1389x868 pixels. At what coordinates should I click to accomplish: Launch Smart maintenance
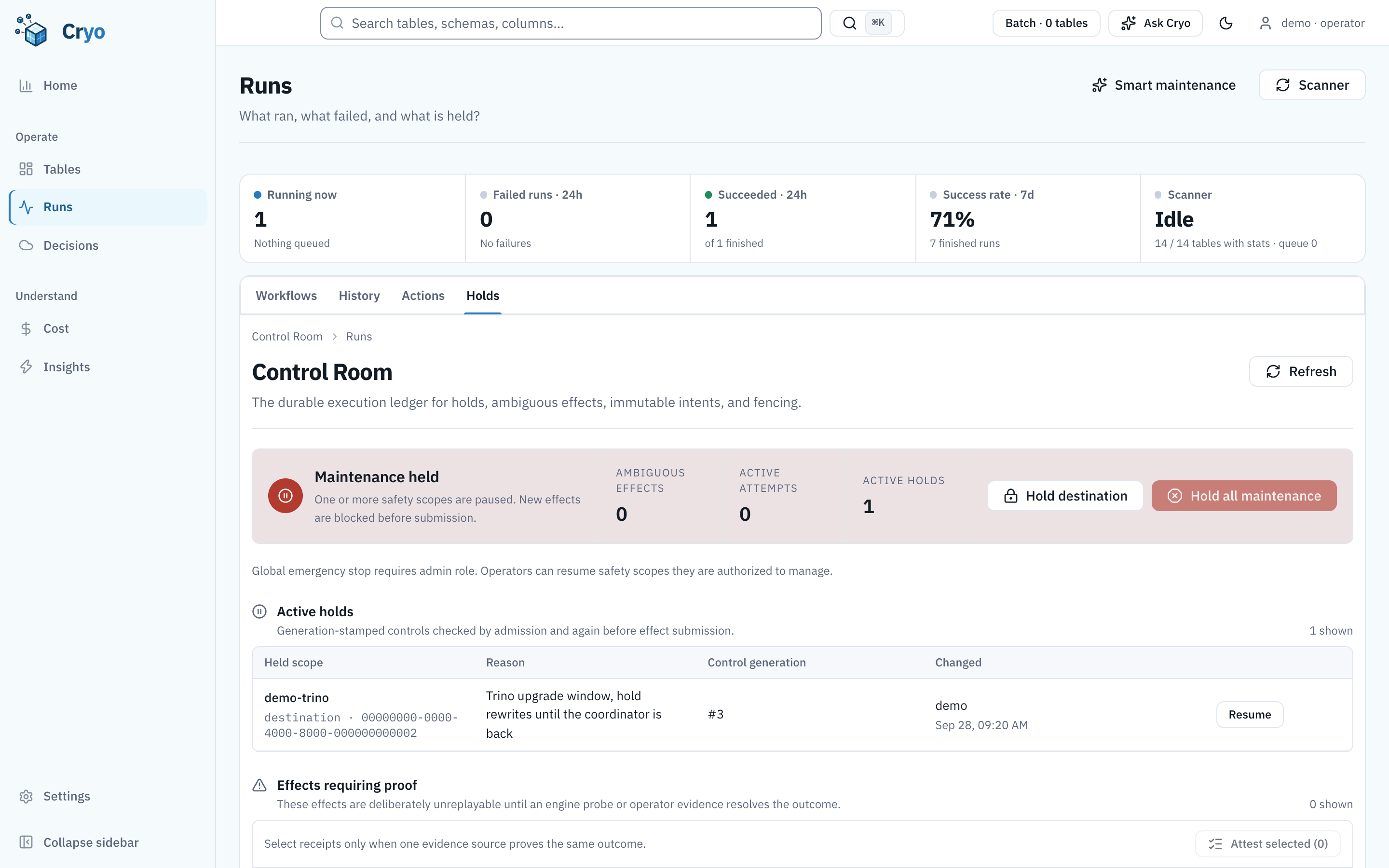(x=1163, y=85)
